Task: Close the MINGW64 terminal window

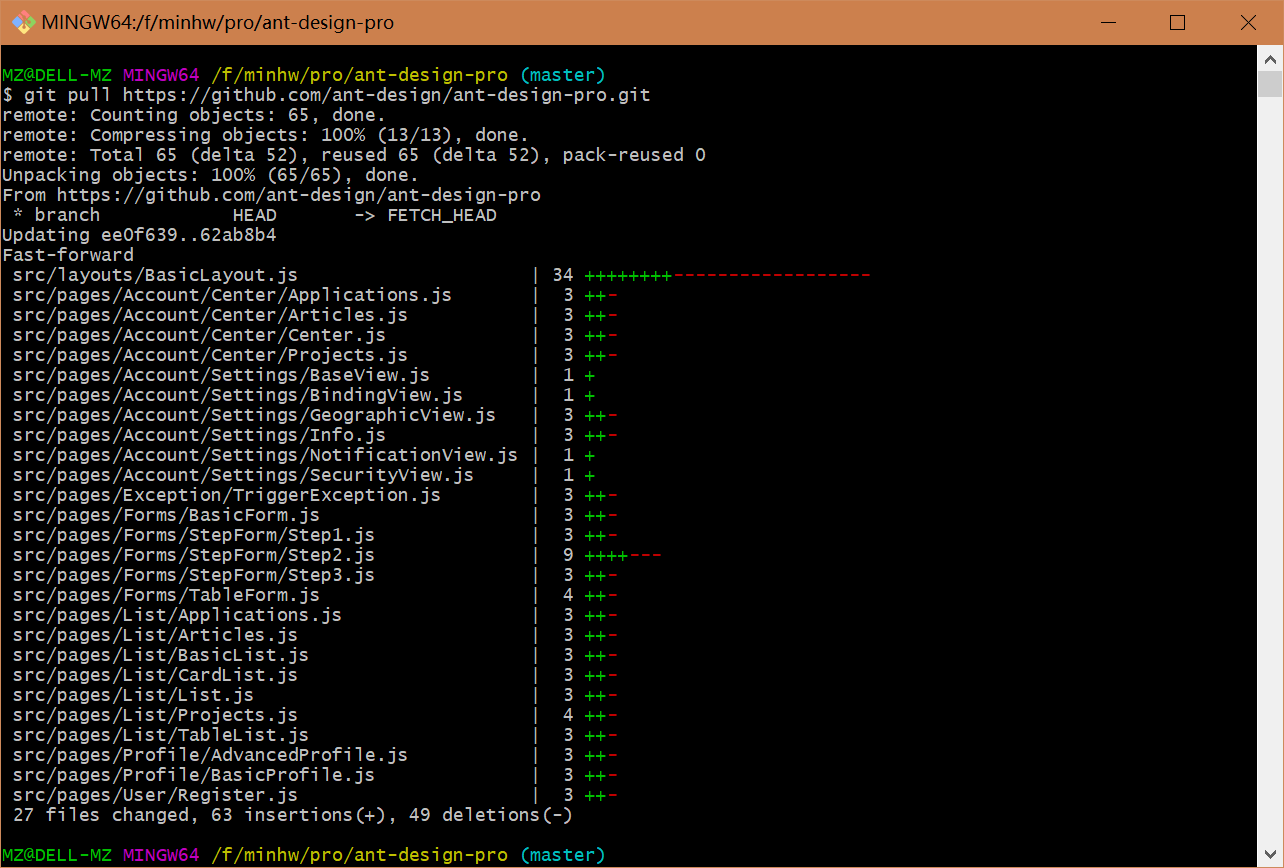Action: 1247,22
